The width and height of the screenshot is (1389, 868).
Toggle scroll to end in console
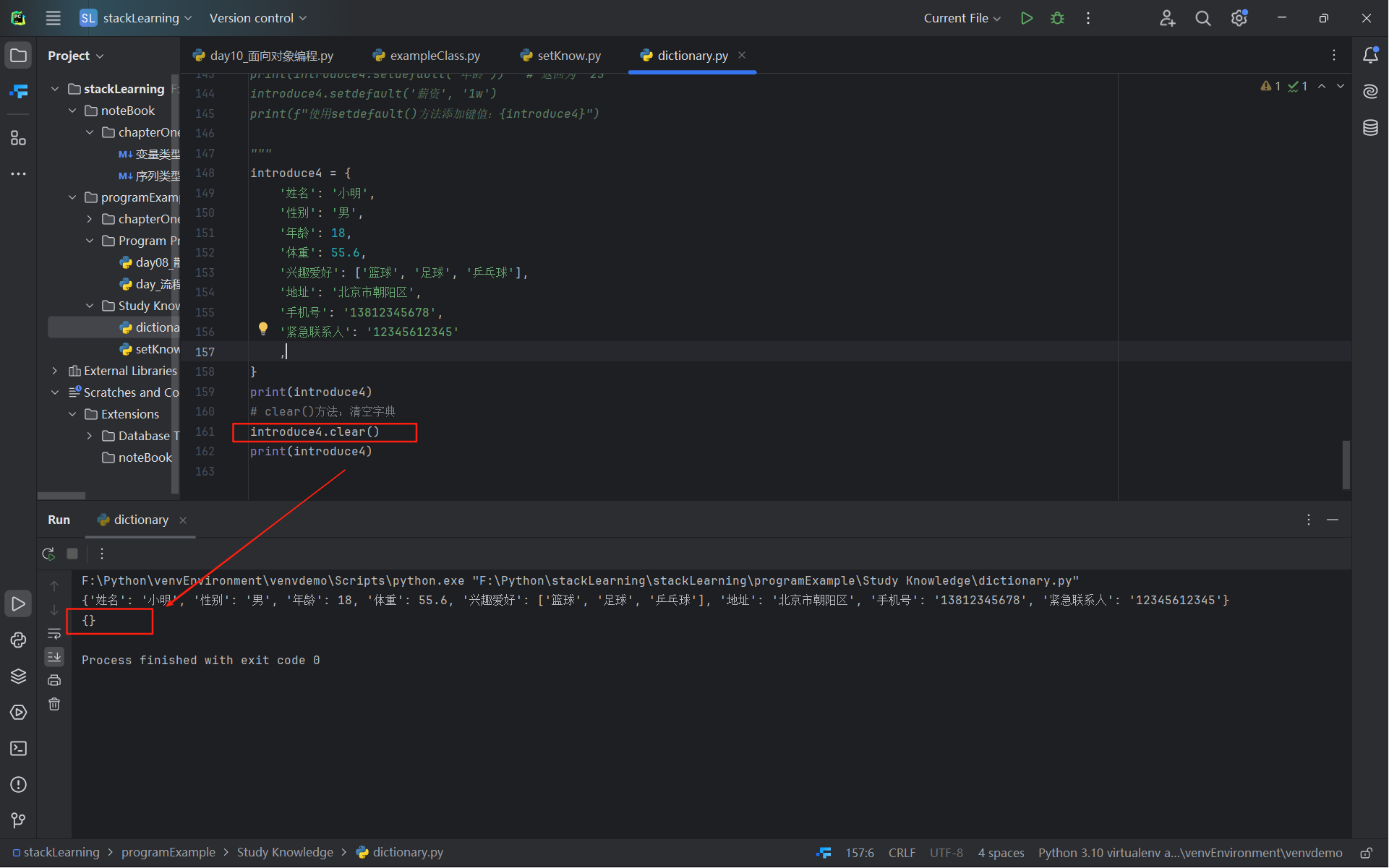point(54,656)
